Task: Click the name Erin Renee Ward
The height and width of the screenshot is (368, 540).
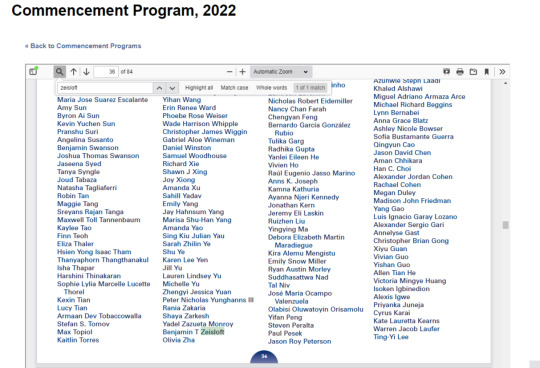Action: [x=189, y=107]
